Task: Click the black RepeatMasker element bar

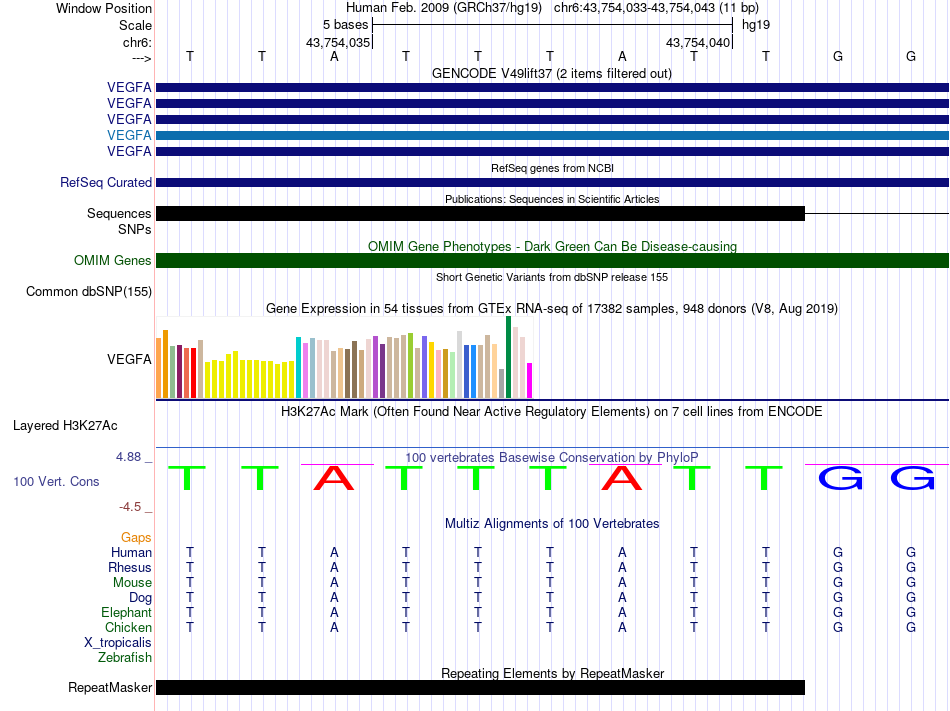Action: pyautogui.click(x=480, y=687)
